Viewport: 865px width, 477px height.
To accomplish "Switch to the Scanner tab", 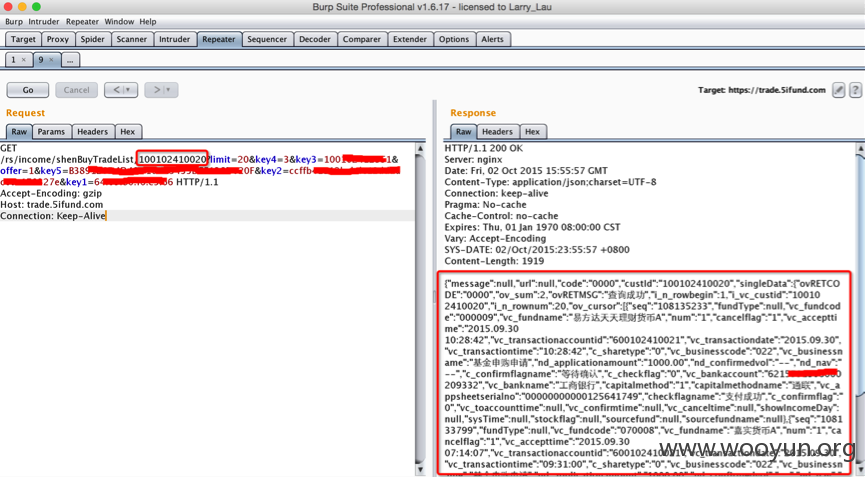I will click(132, 39).
